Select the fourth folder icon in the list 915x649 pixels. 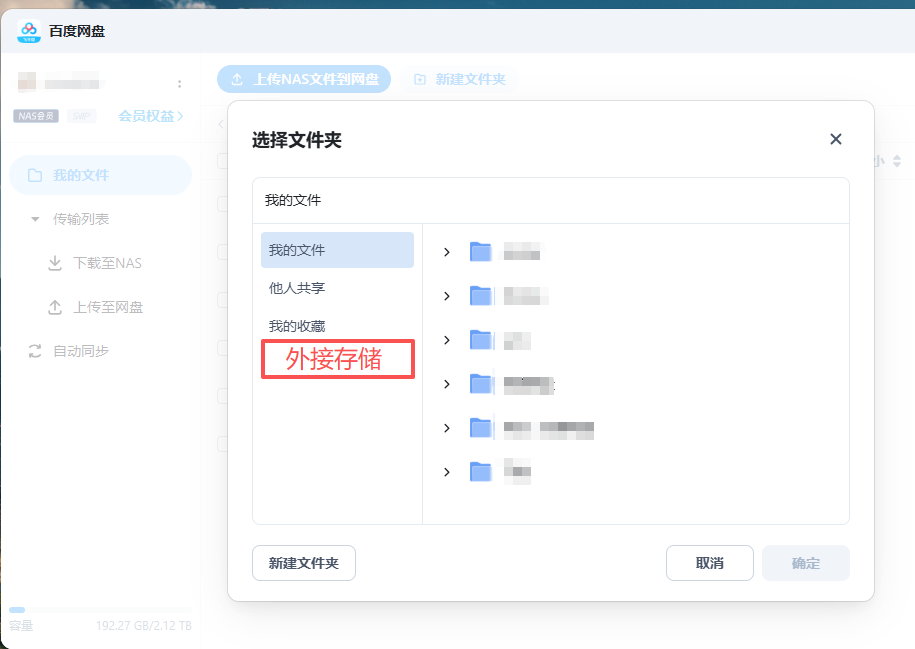pyautogui.click(x=481, y=383)
